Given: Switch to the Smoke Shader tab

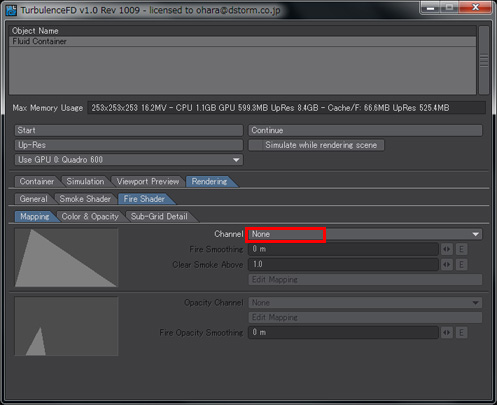Looking at the screenshot, I should (x=85, y=199).
